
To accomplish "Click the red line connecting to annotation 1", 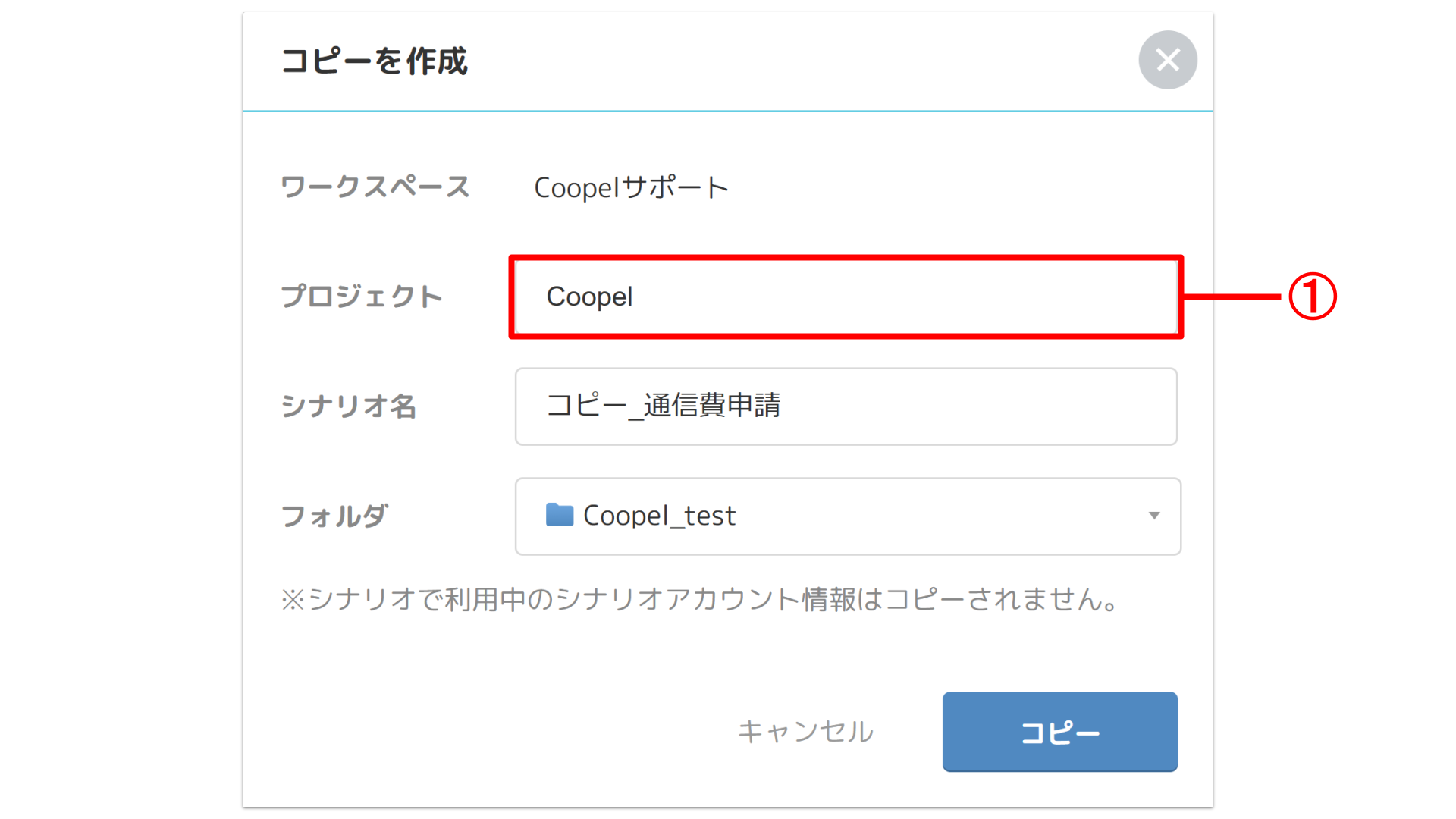I will tap(1233, 297).
